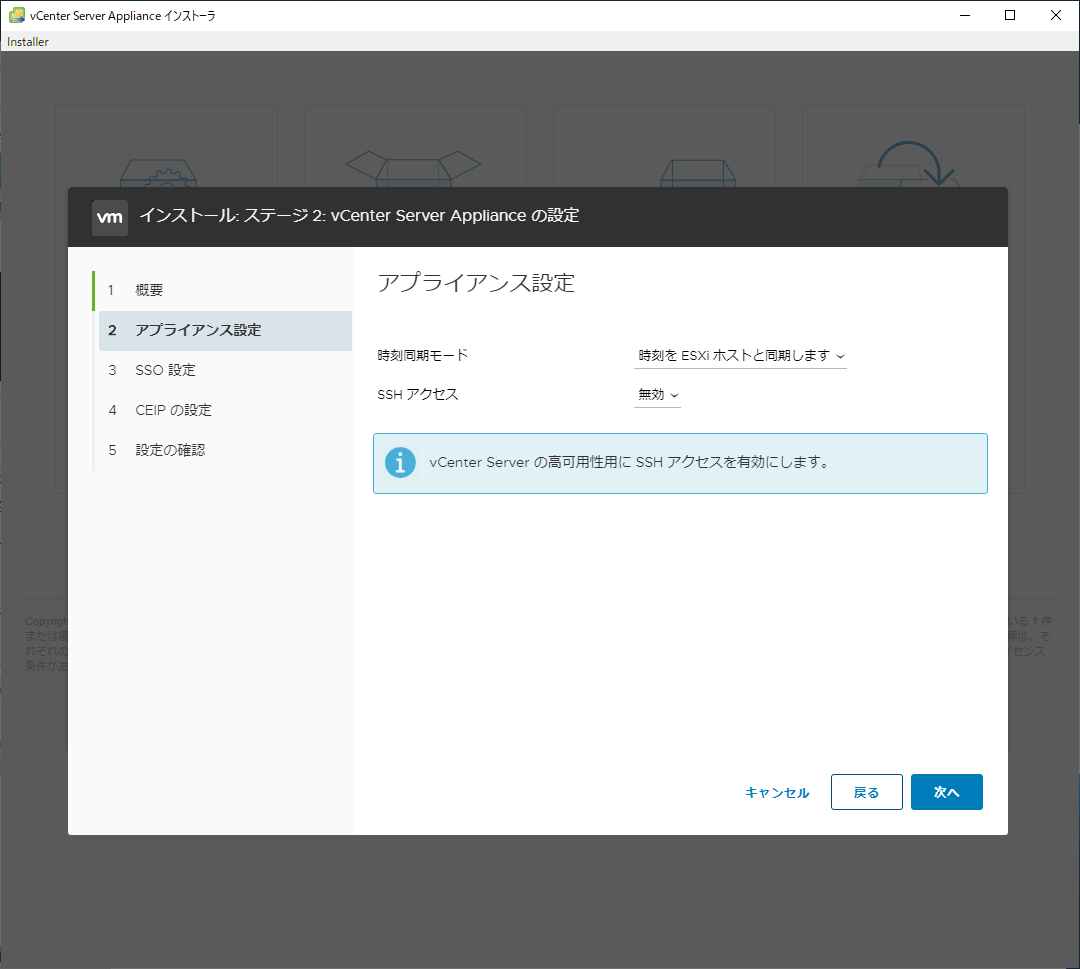Click the vm logo in dialog header

110,218
